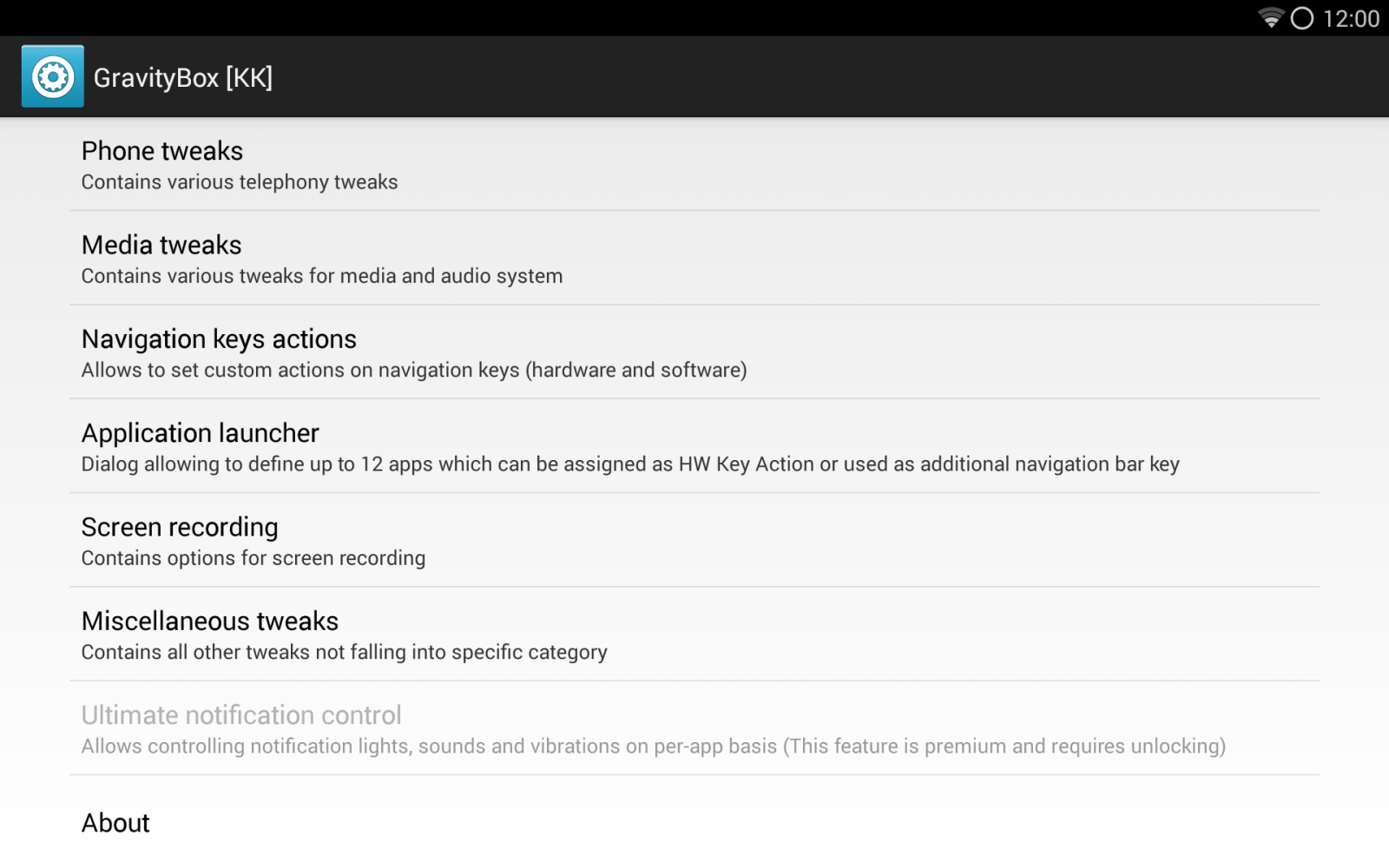Click the GravityBox gear app icon
Image resolution: width=1389 pixels, height=868 pixels.
52,76
